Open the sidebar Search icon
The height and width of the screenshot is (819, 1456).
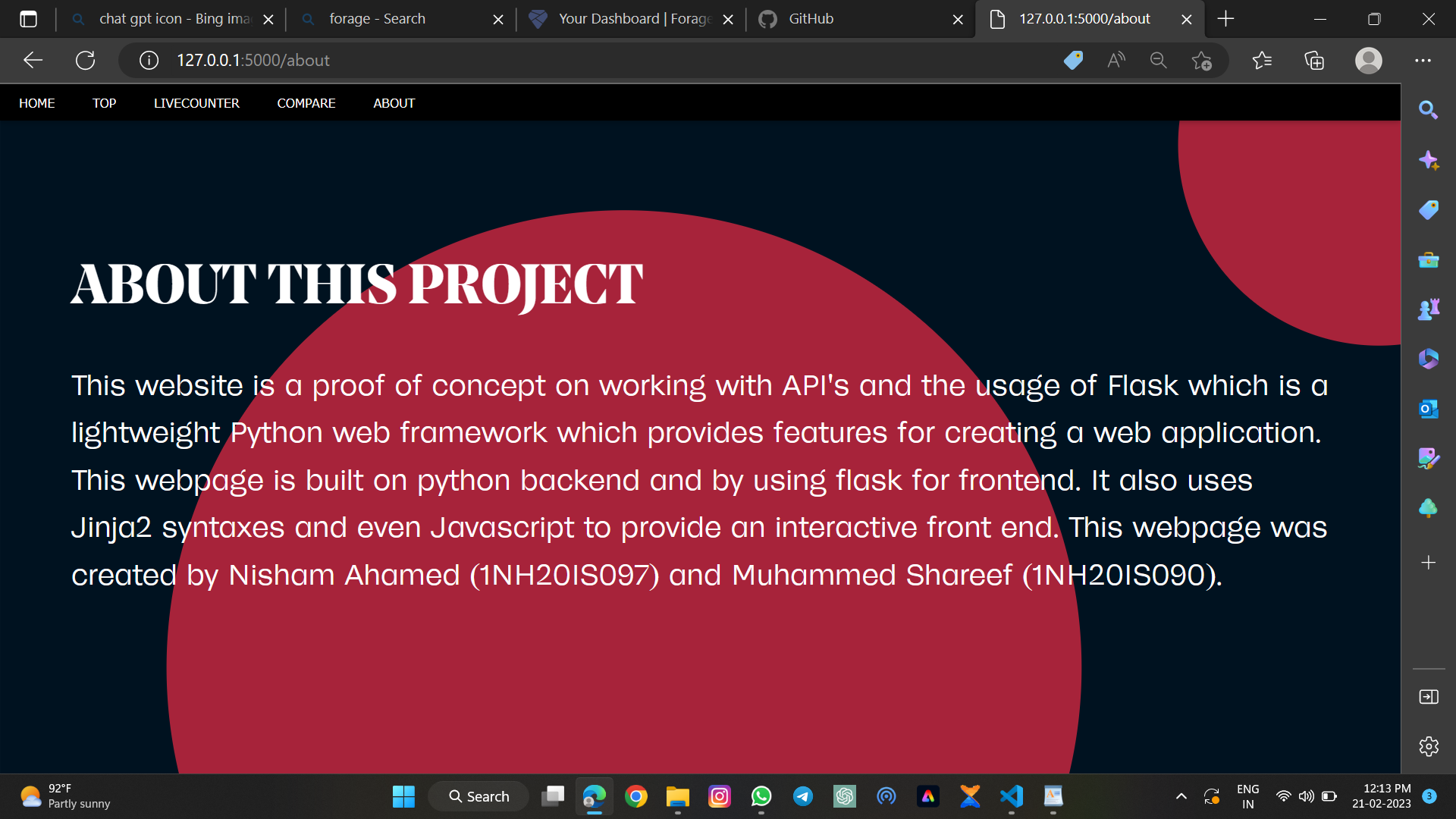(1428, 110)
